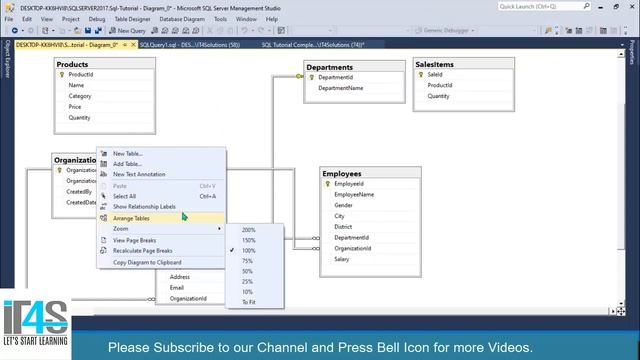640x360 pixels.
Task: Select the 25% zoom option
Action: (247, 282)
